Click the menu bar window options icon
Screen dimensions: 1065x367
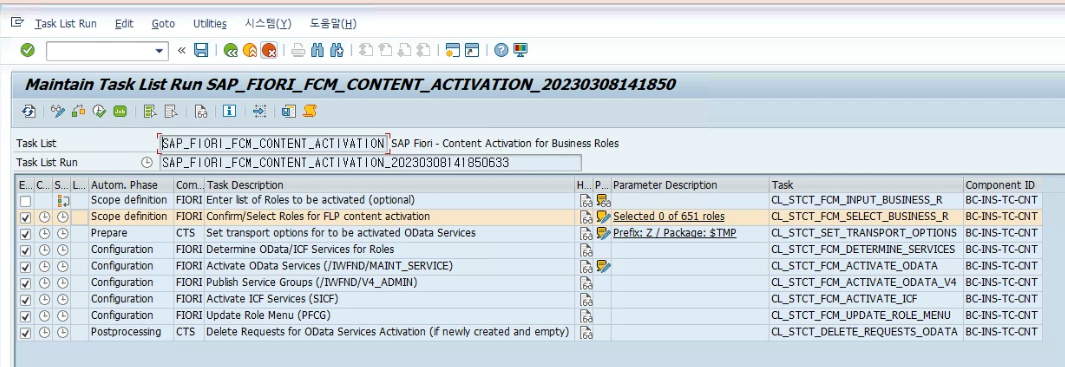point(18,22)
